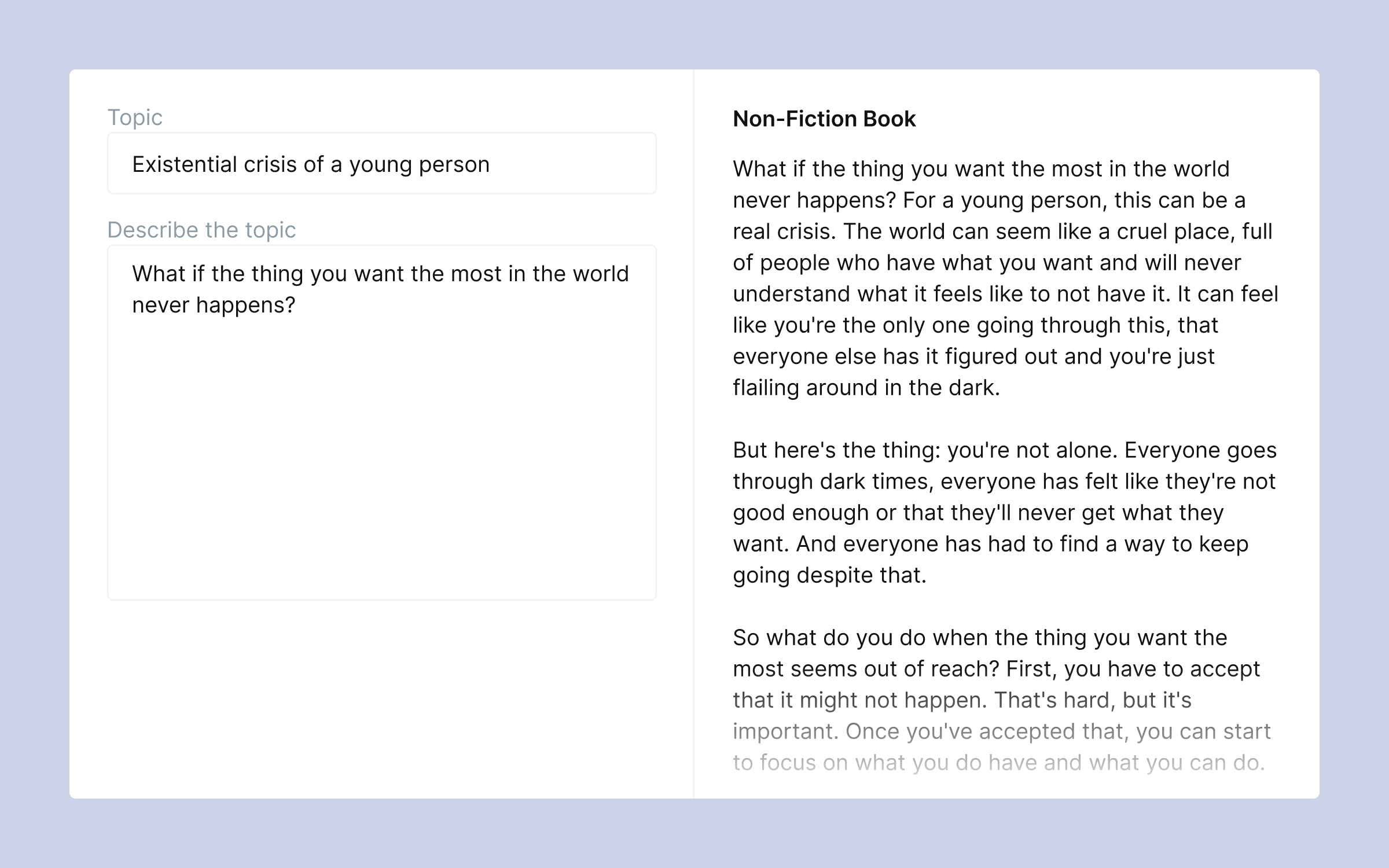Screen dimensions: 1389x868
Task: Click the phrase "real crisis" in the output
Action: [784, 231]
